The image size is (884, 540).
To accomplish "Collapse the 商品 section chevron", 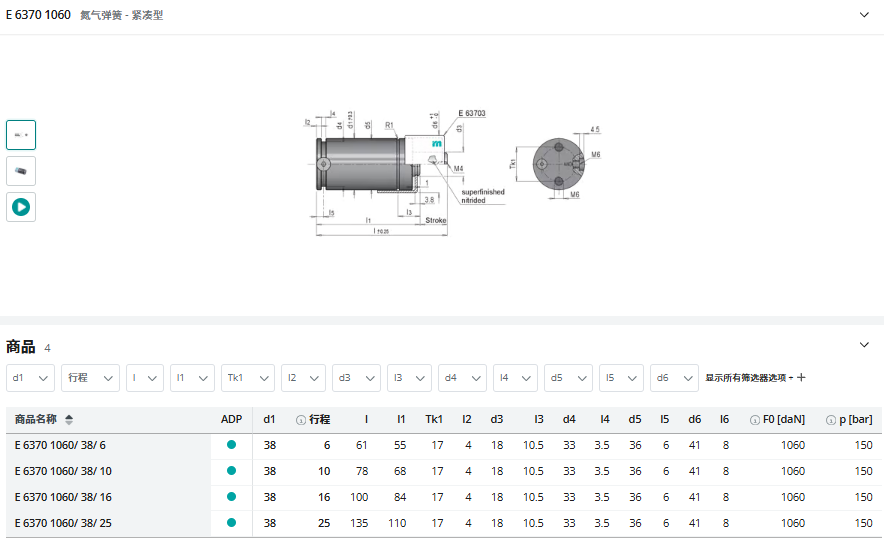I will 864,345.
